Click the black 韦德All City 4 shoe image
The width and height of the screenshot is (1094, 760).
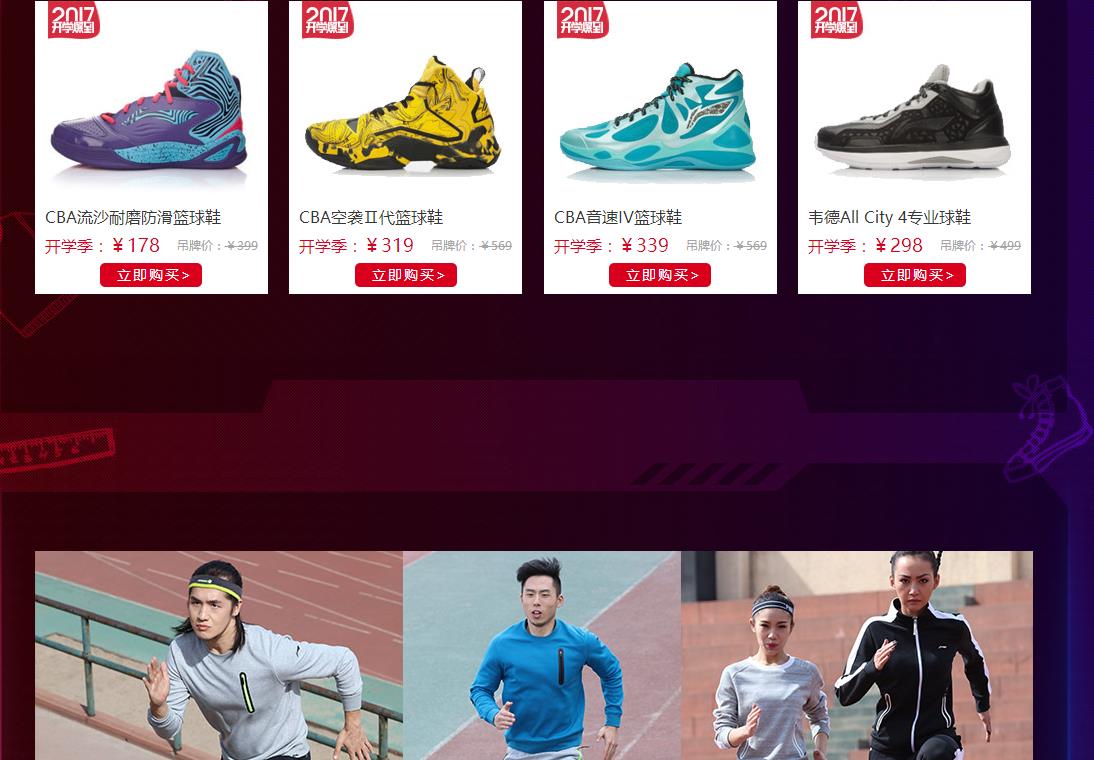913,117
